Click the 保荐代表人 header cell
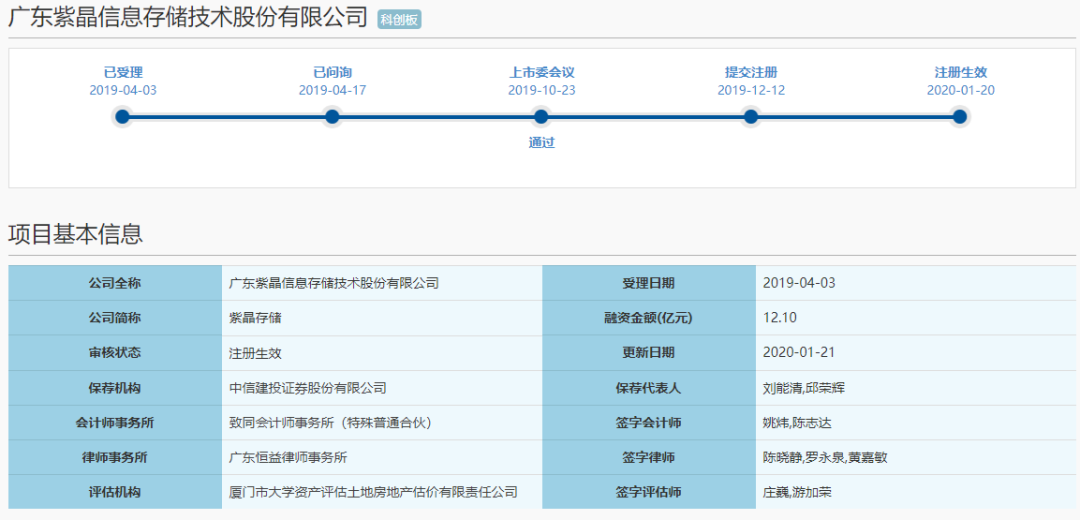Viewport: 1080px width, 520px height. (x=650, y=388)
